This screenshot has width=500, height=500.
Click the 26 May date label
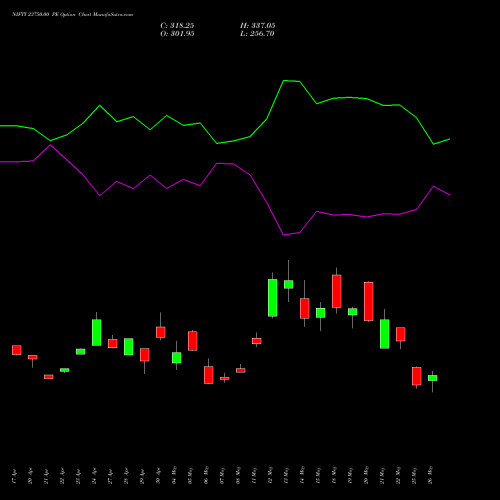(x=430, y=475)
